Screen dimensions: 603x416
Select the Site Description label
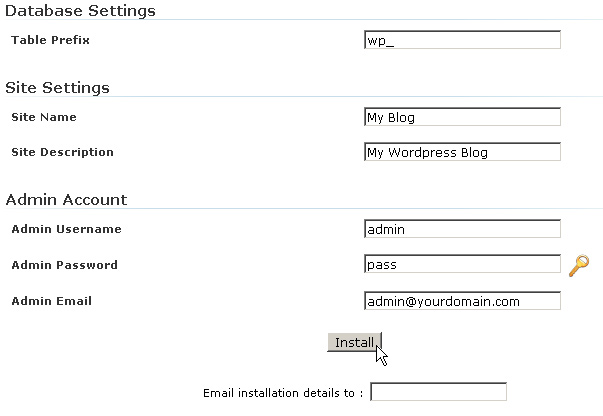click(x=62, y=153)
